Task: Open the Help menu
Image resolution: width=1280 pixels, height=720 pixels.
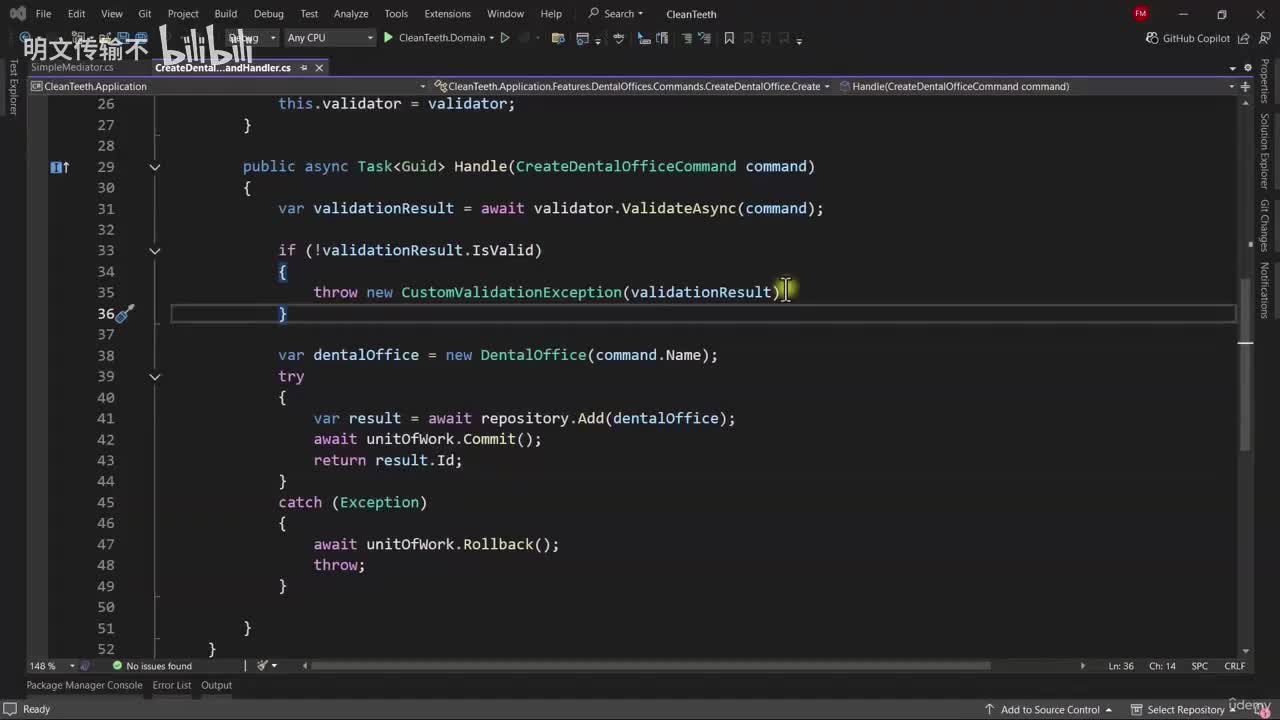Action: point(551,14)
